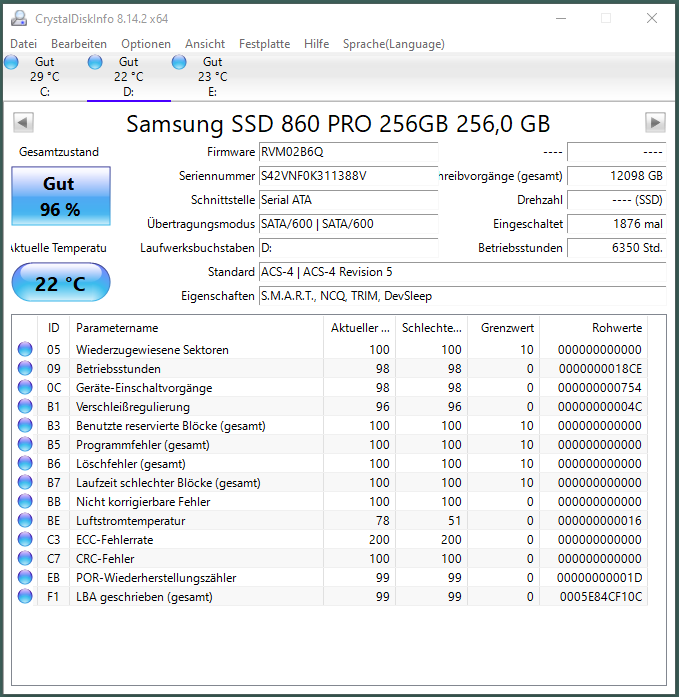Viewport: 679px width, 697px height.
Task: Click the Parametername column header
Action: tap(196, 328)
